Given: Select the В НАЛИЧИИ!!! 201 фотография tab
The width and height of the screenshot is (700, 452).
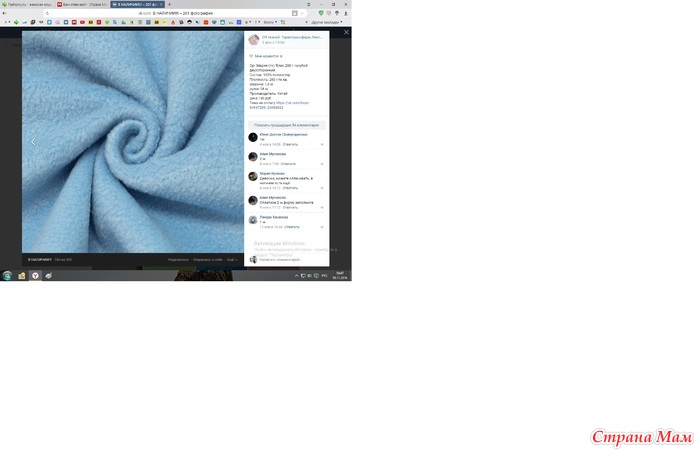Looking at the screenshot, I should point(138,4).
